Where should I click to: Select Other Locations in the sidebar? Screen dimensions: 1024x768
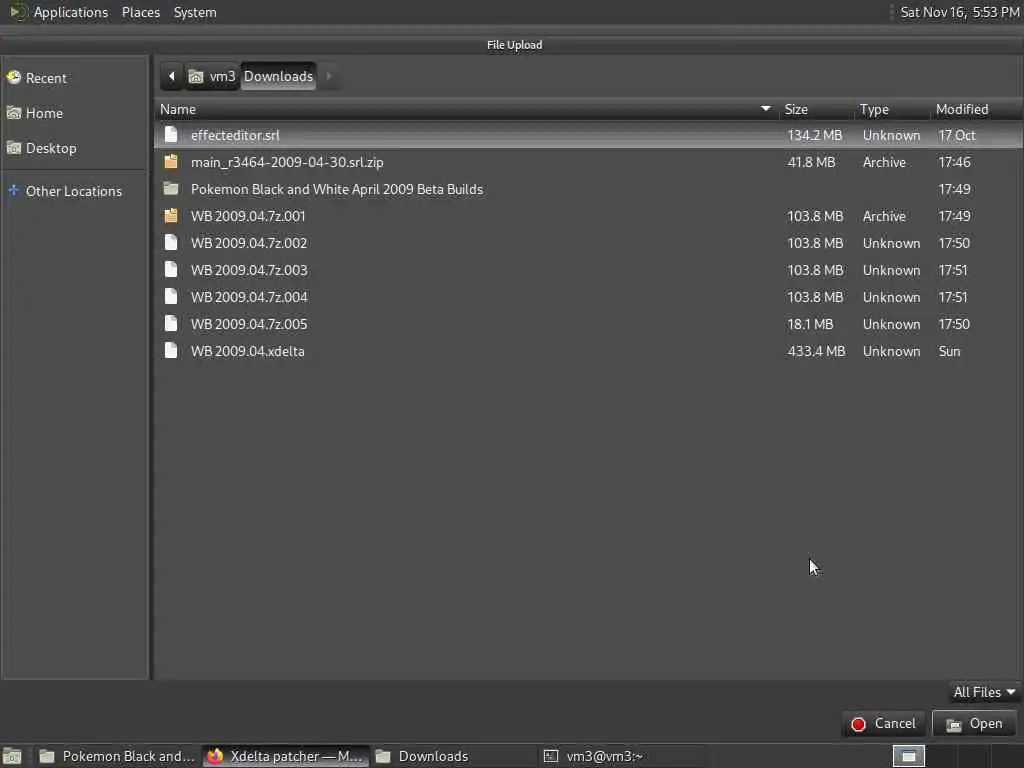click(75, 191)
